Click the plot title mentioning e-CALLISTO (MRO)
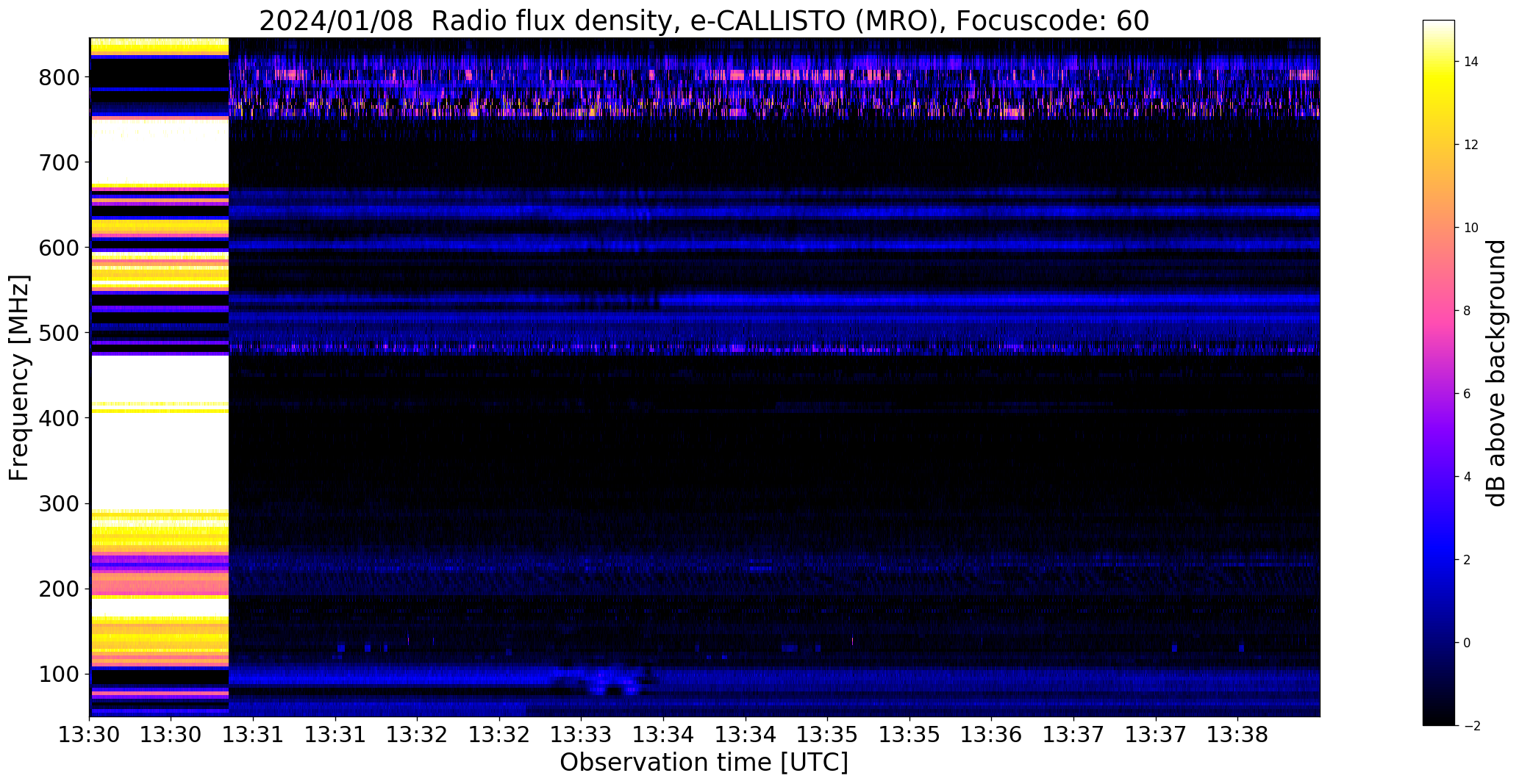The height and width of the screenshot is (784, 1519). 704,21
